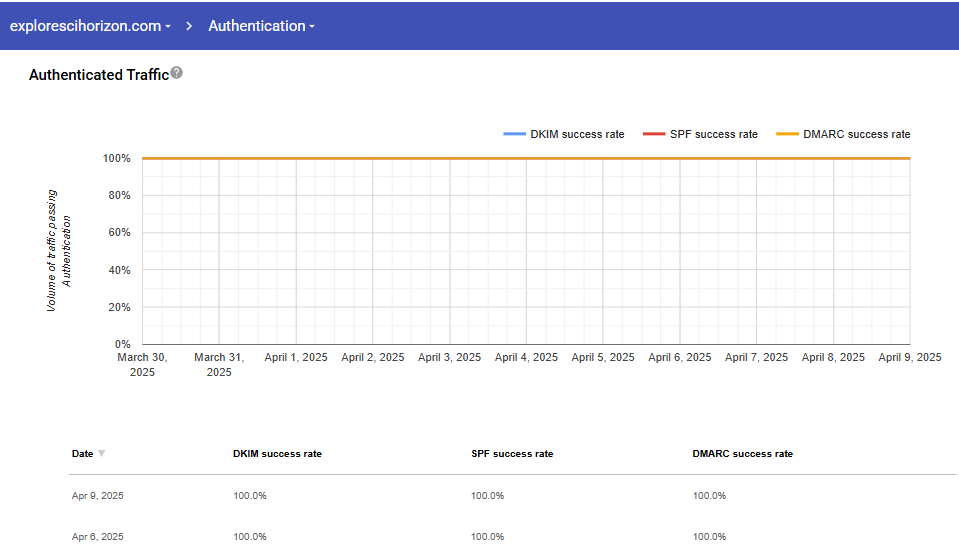Sort table by the Date column header
959x549 pixels.
coord(82,454)
